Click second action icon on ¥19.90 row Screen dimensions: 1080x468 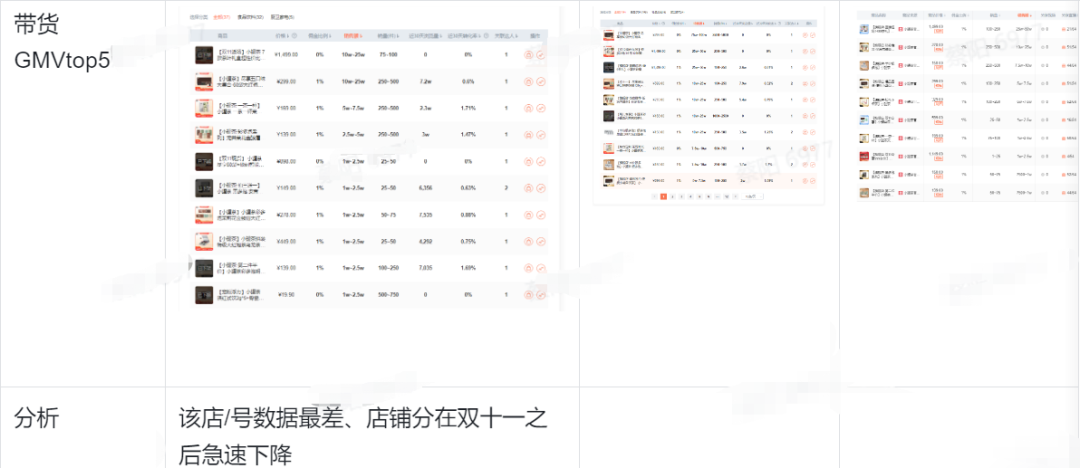pyautogui.click(x=540, y=296)
